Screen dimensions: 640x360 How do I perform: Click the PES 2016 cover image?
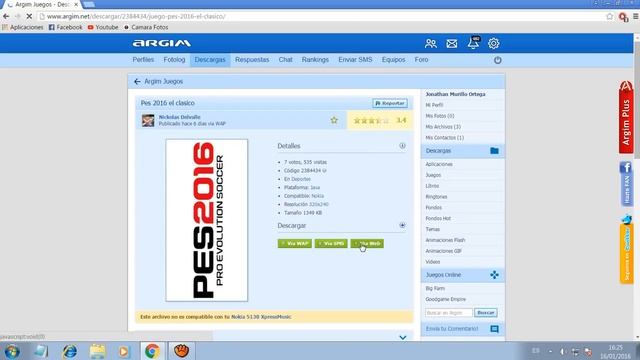(x=207, y=220)
